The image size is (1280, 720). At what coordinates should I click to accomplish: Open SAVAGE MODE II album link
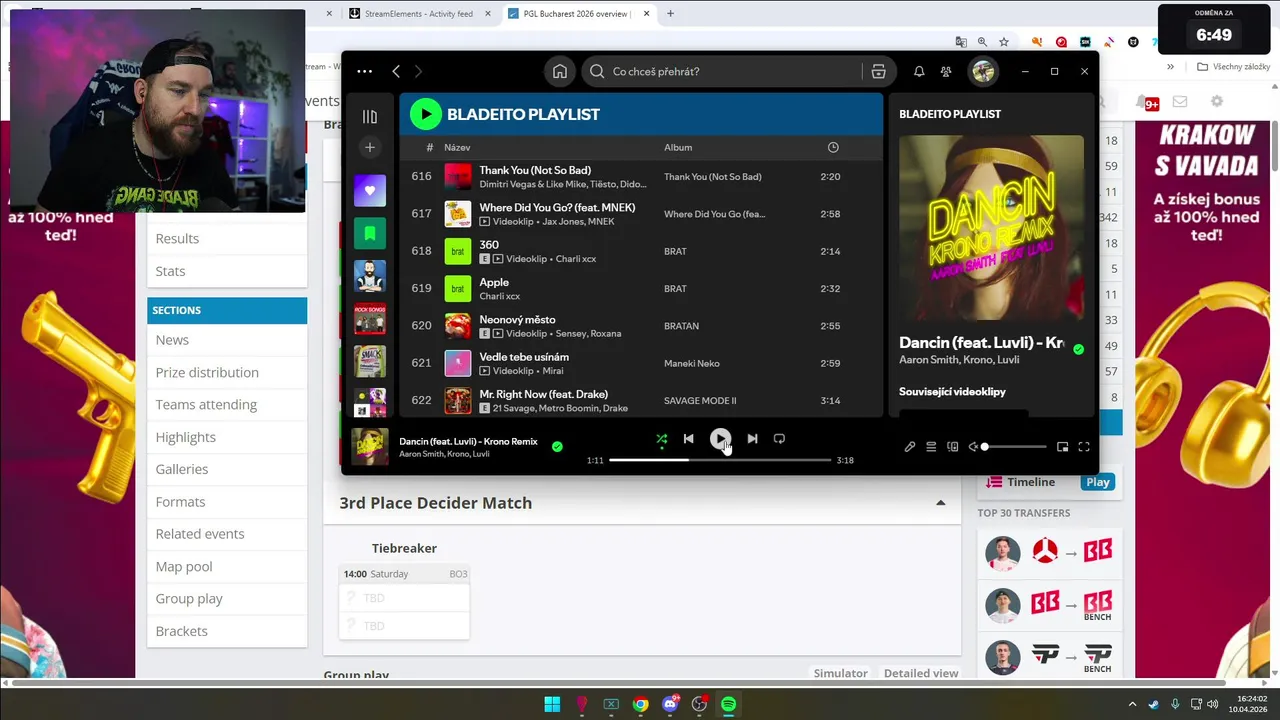pyautogui.click(x=700, y=401)
